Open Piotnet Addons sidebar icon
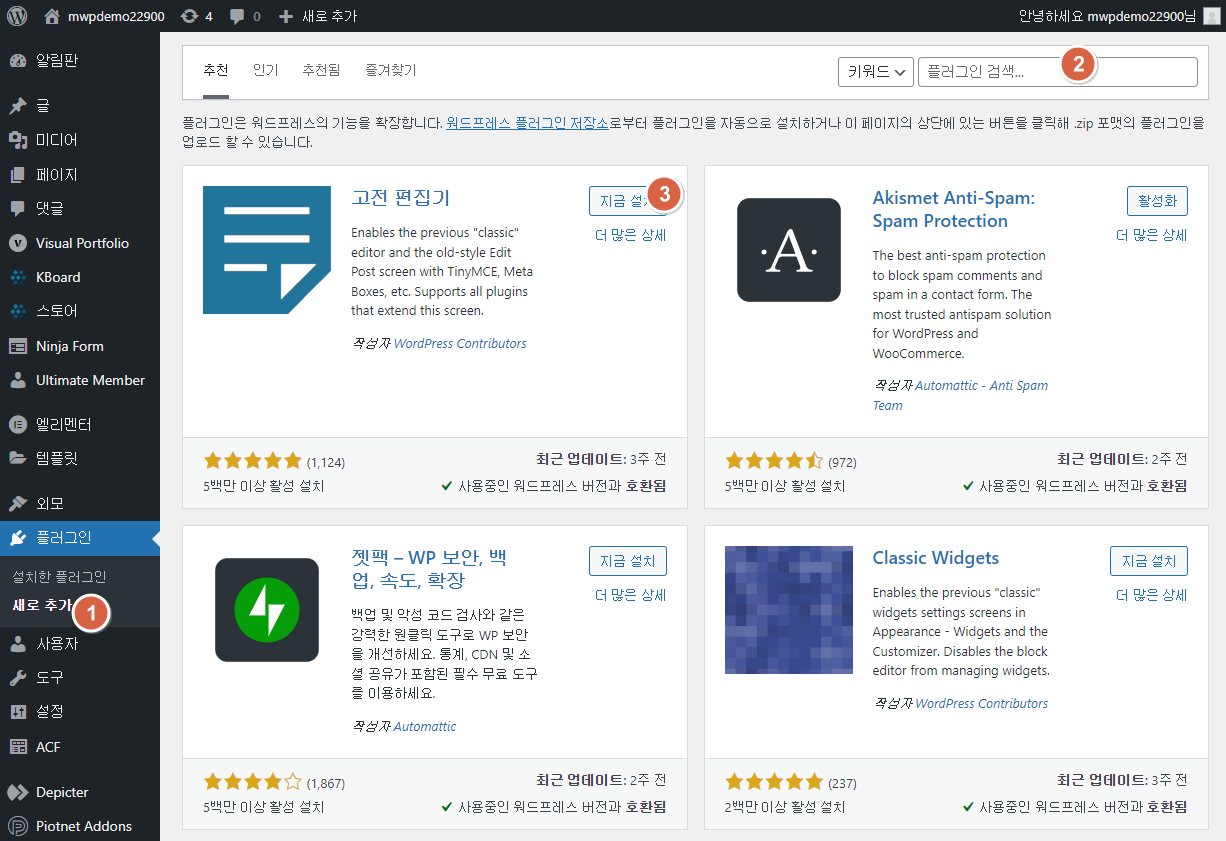This screenshot has height=841, width=1226. [x=17, y=826]
